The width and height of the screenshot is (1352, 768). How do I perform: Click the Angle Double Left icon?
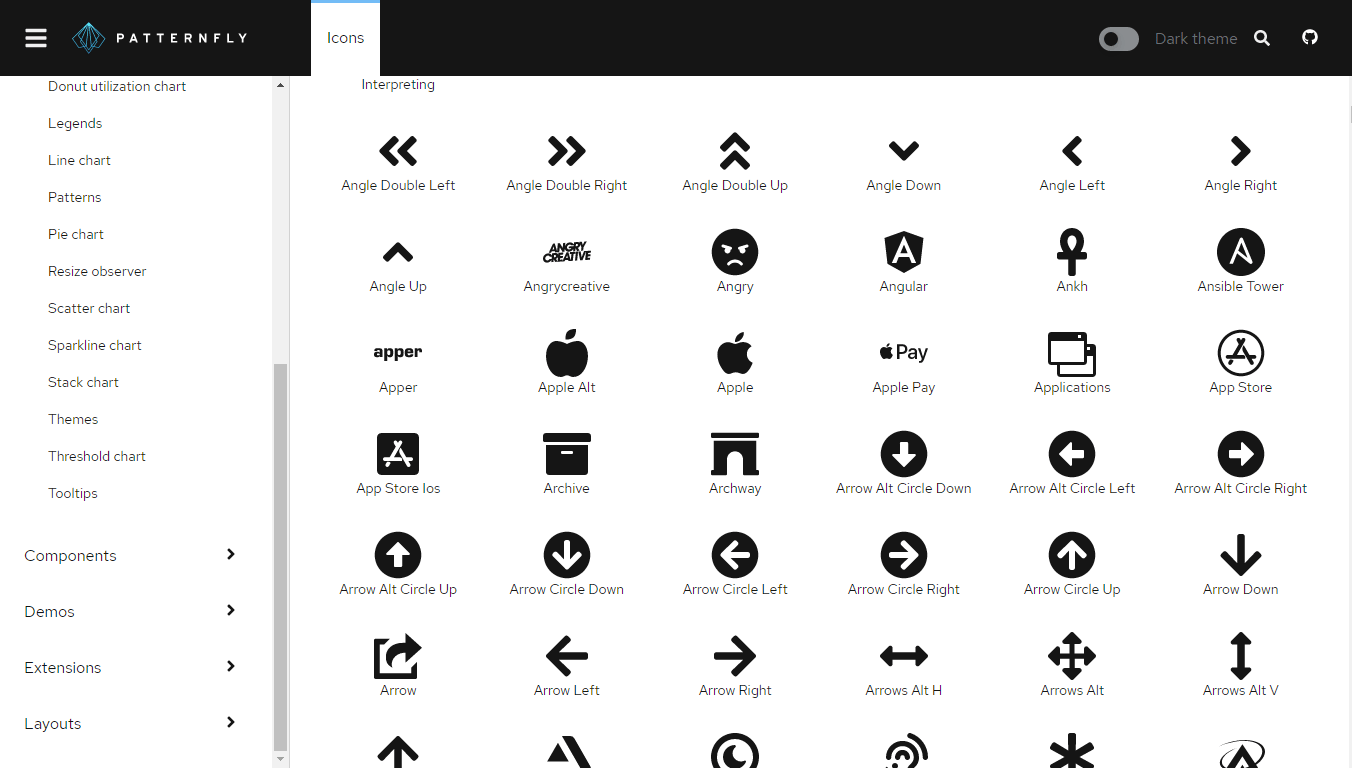pos(398,151)
